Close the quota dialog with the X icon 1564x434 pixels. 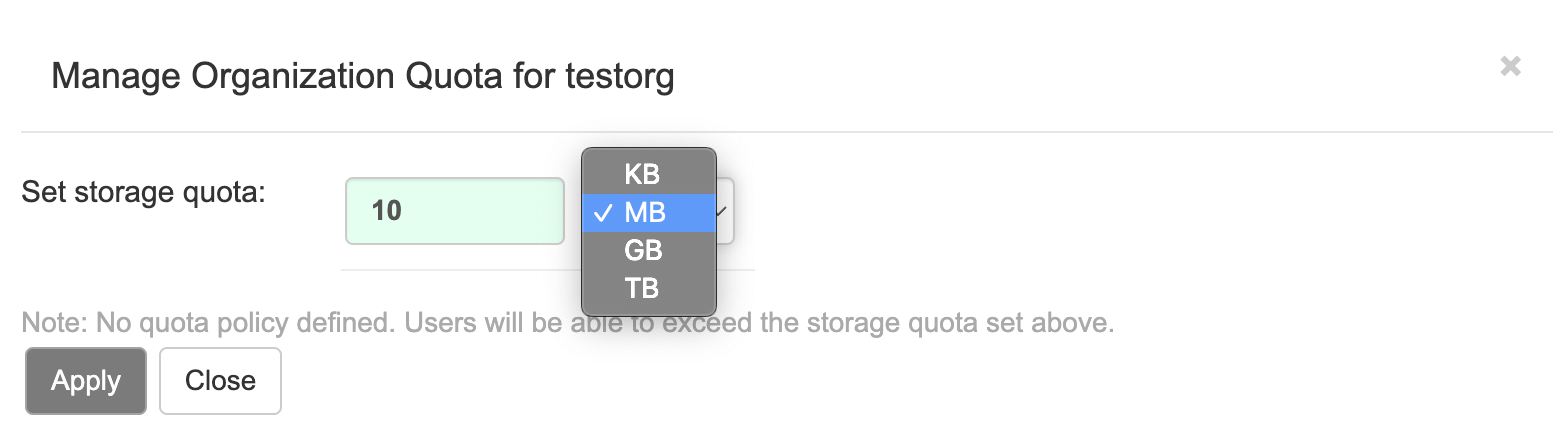click(x=1510, y=67)
